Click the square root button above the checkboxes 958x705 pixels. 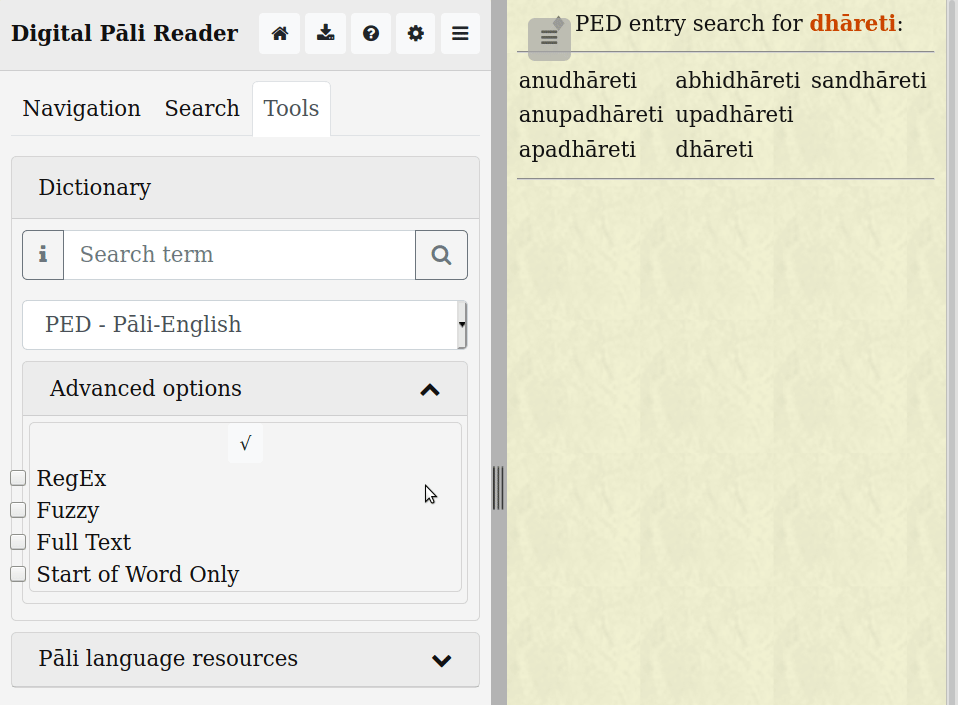pos(245,442)
